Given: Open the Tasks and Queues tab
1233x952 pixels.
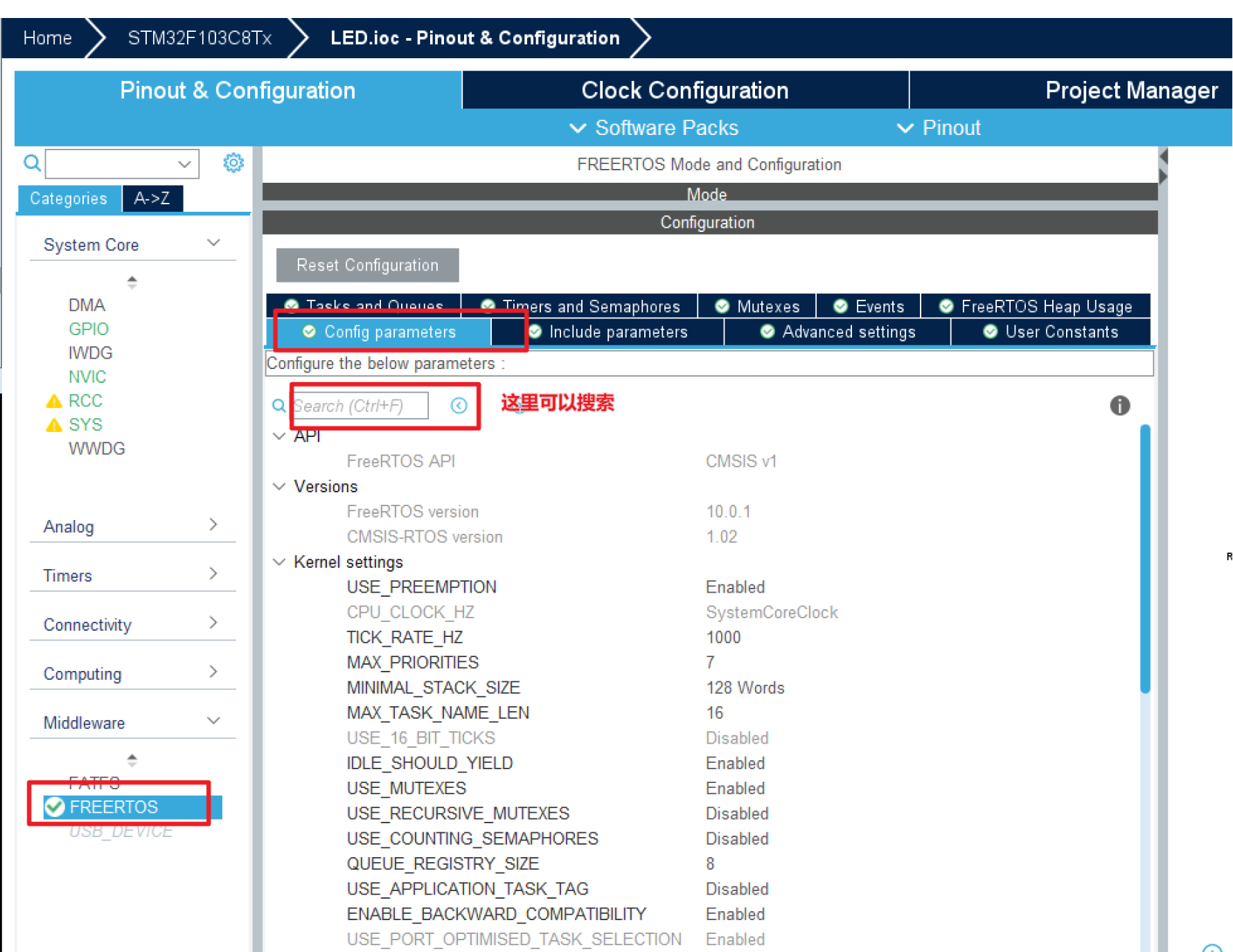Looking at the screenshot, I should (x=364, y=306).
